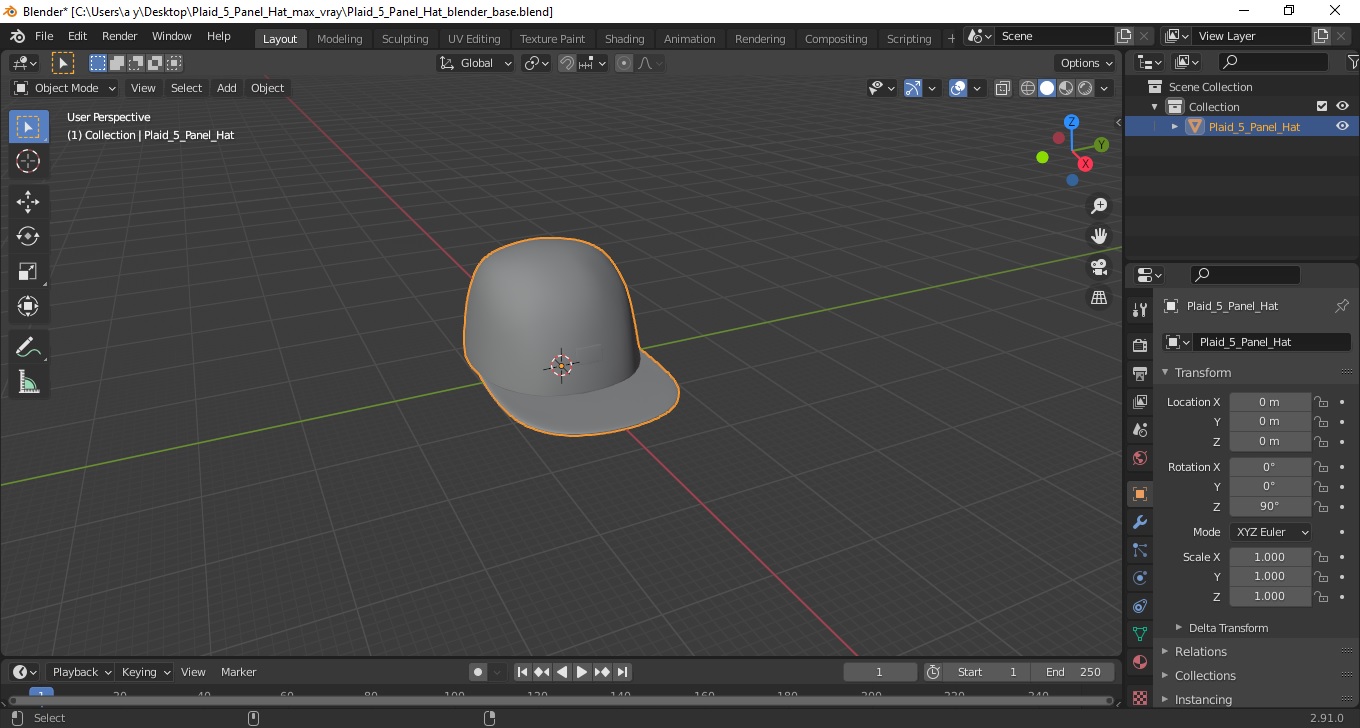The height and width of the screenshot is (728, 1360).
Task: Toggle snapping magnet button
Action: click(x=567, y=63)
